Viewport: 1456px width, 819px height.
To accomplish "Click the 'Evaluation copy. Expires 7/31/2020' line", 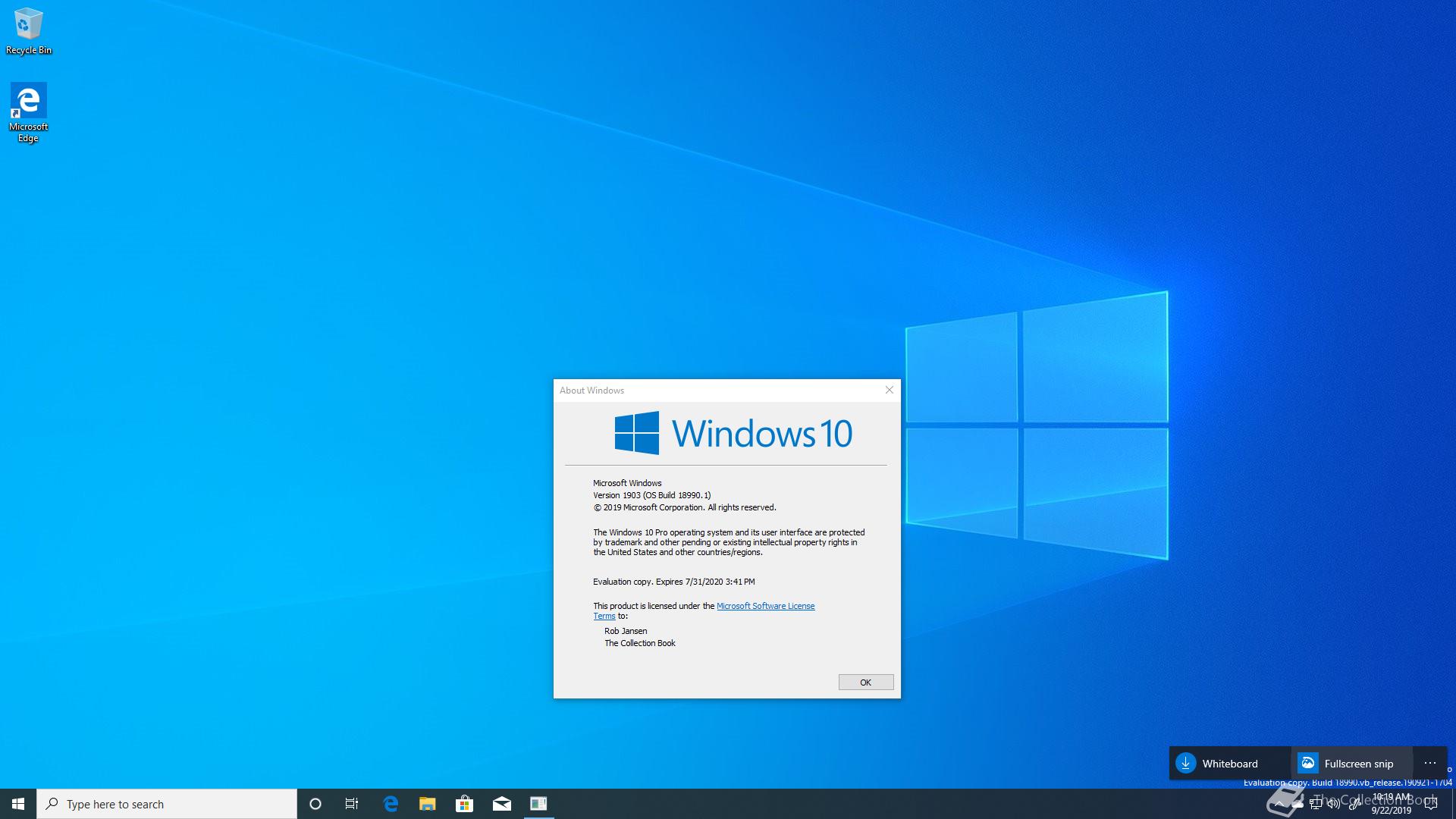I will coord(674,582).
